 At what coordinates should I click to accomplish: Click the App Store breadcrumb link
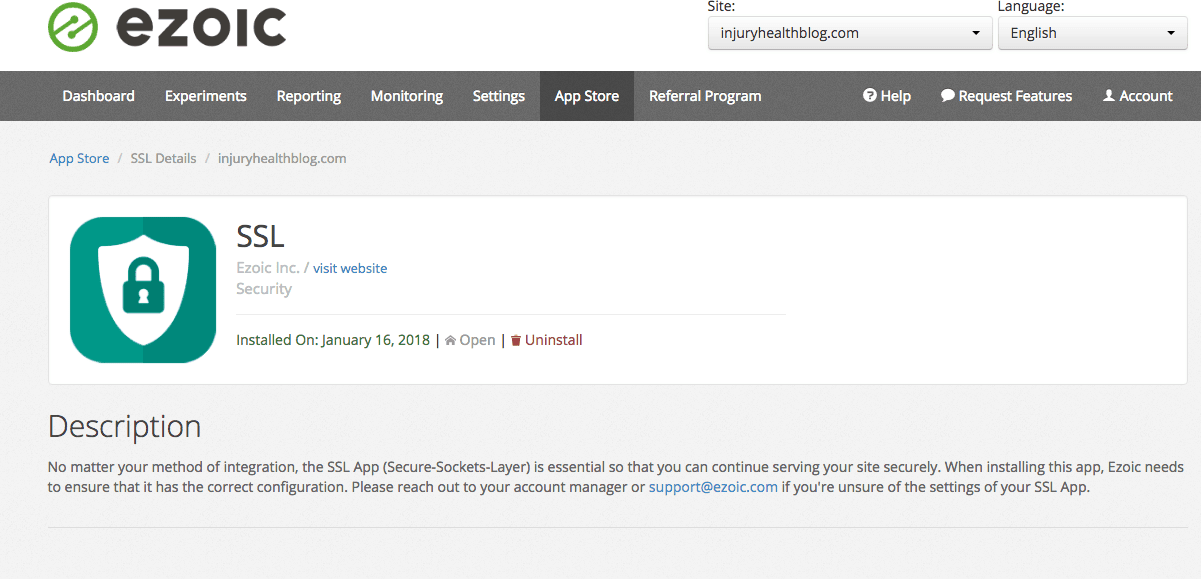79,158
